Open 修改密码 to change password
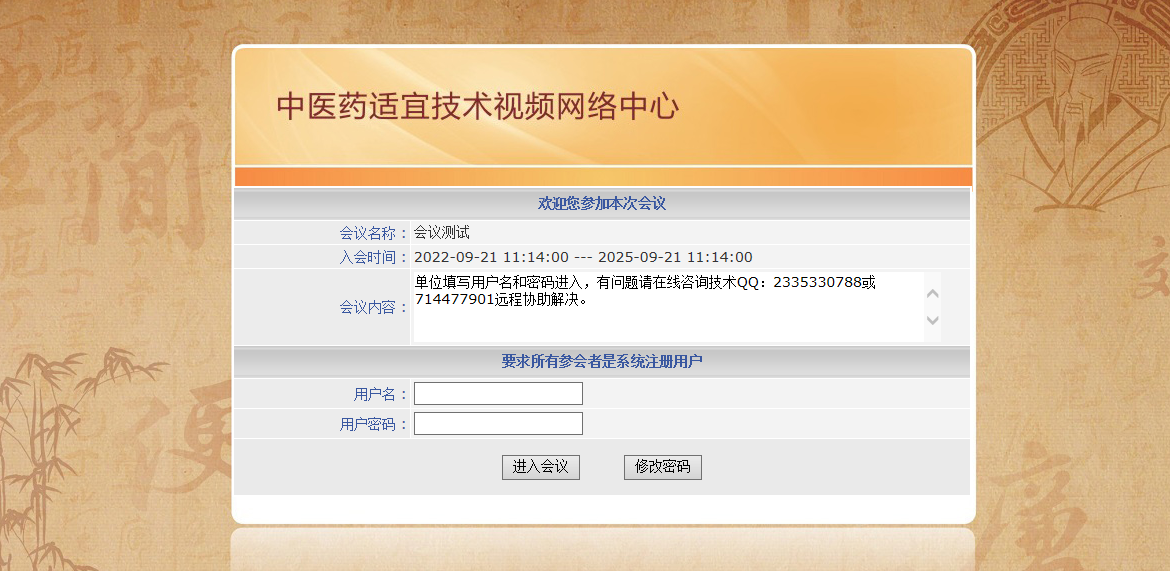The image size is (1170, 571). pos(662,467)
